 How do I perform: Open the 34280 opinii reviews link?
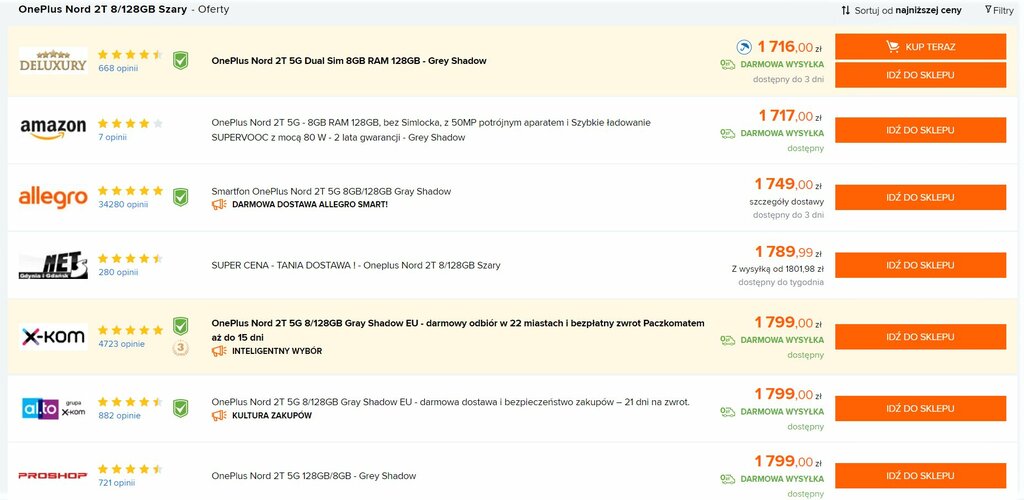pos(123,204)
